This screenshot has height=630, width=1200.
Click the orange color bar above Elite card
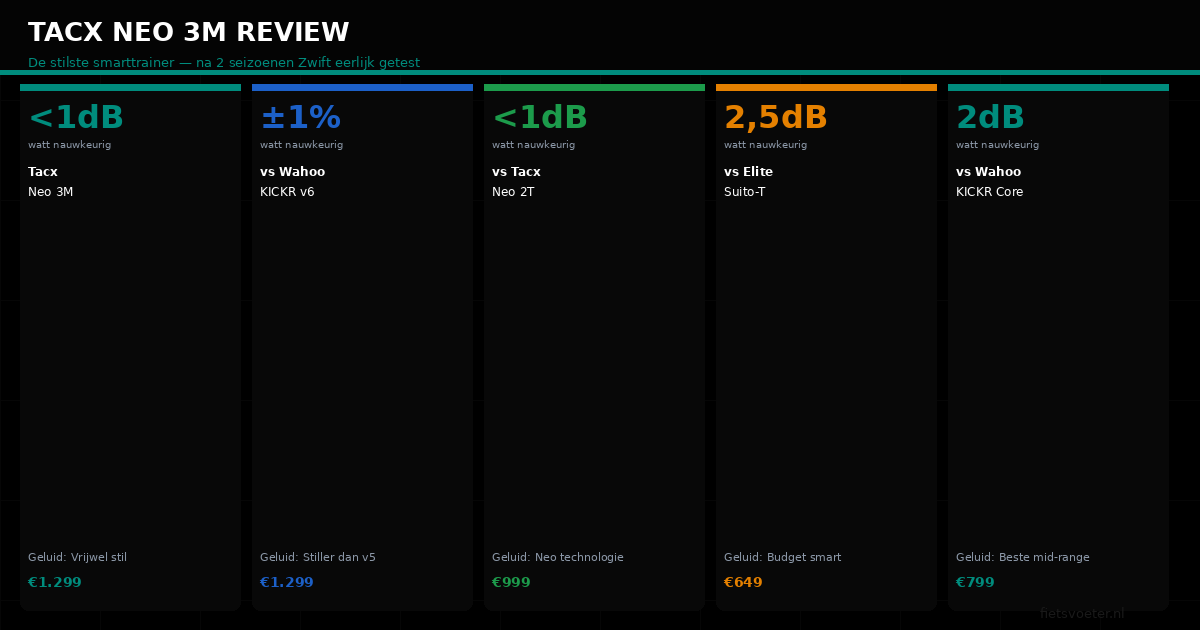click(x=826, y=87)
